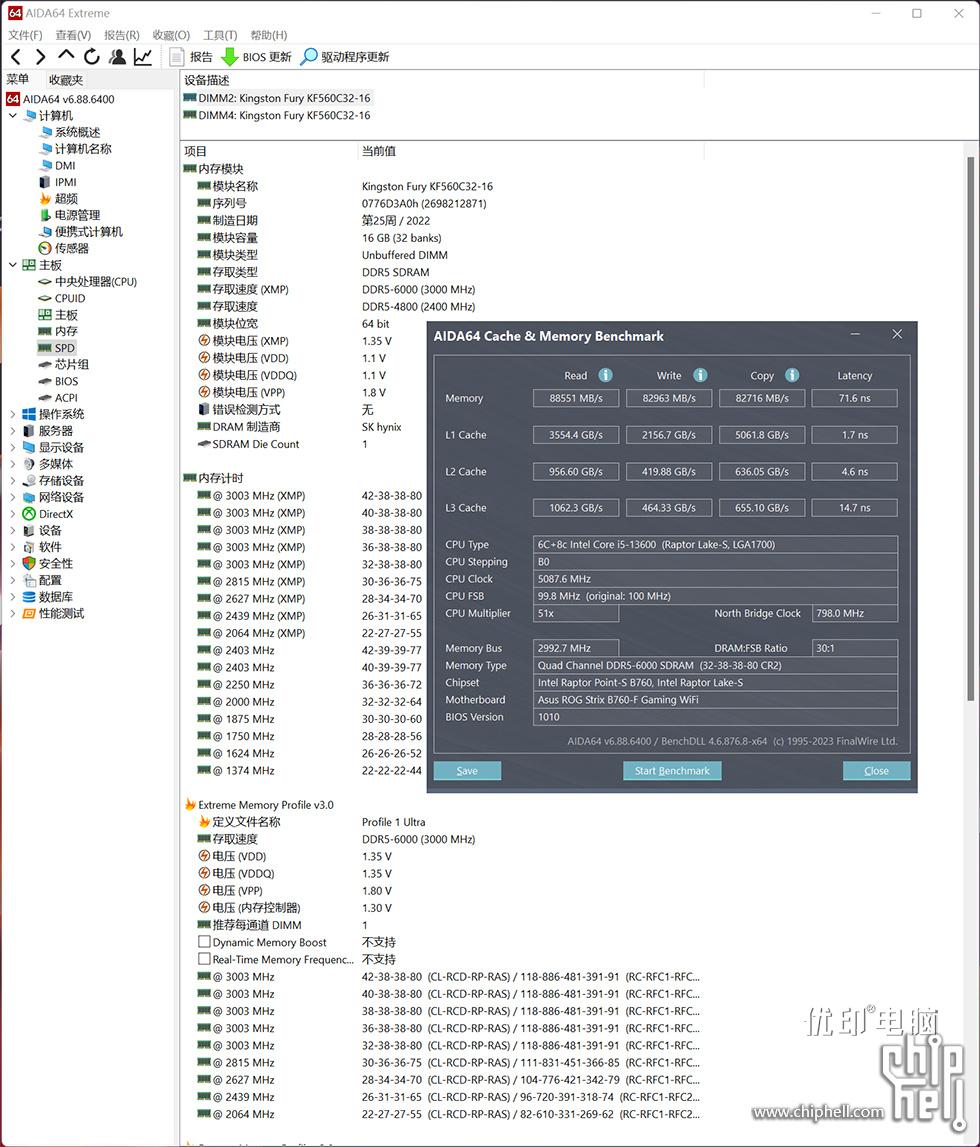Click the Refresh toolbar icon
This screenshot has height=1147, width=980.
point(91,56)
